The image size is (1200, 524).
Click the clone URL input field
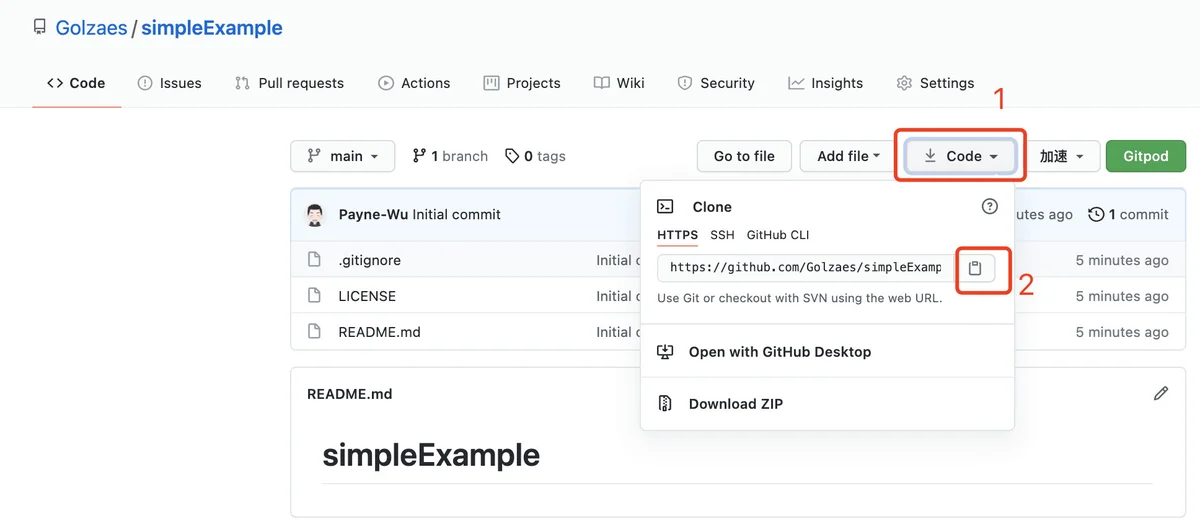(806, 268)
